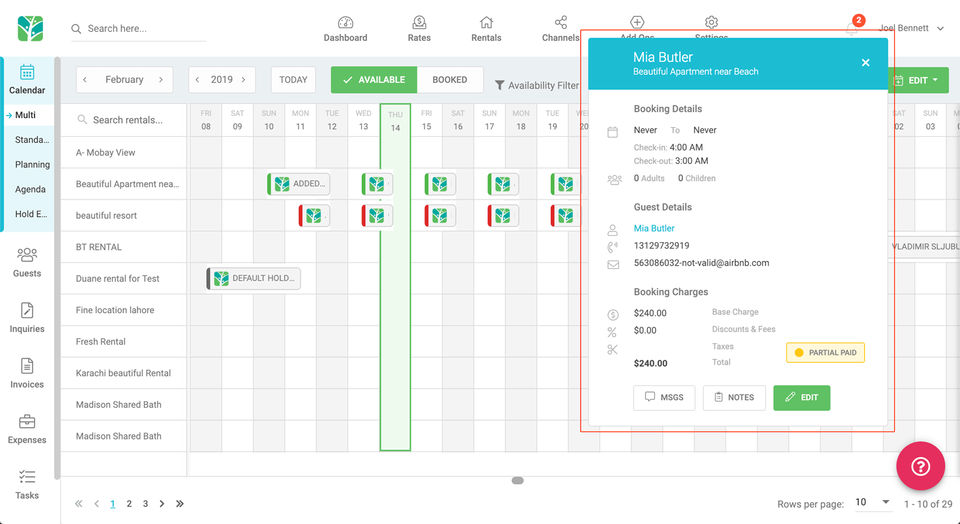
Task: Expand the Rows per page dropdown
Action: [873, 502]
